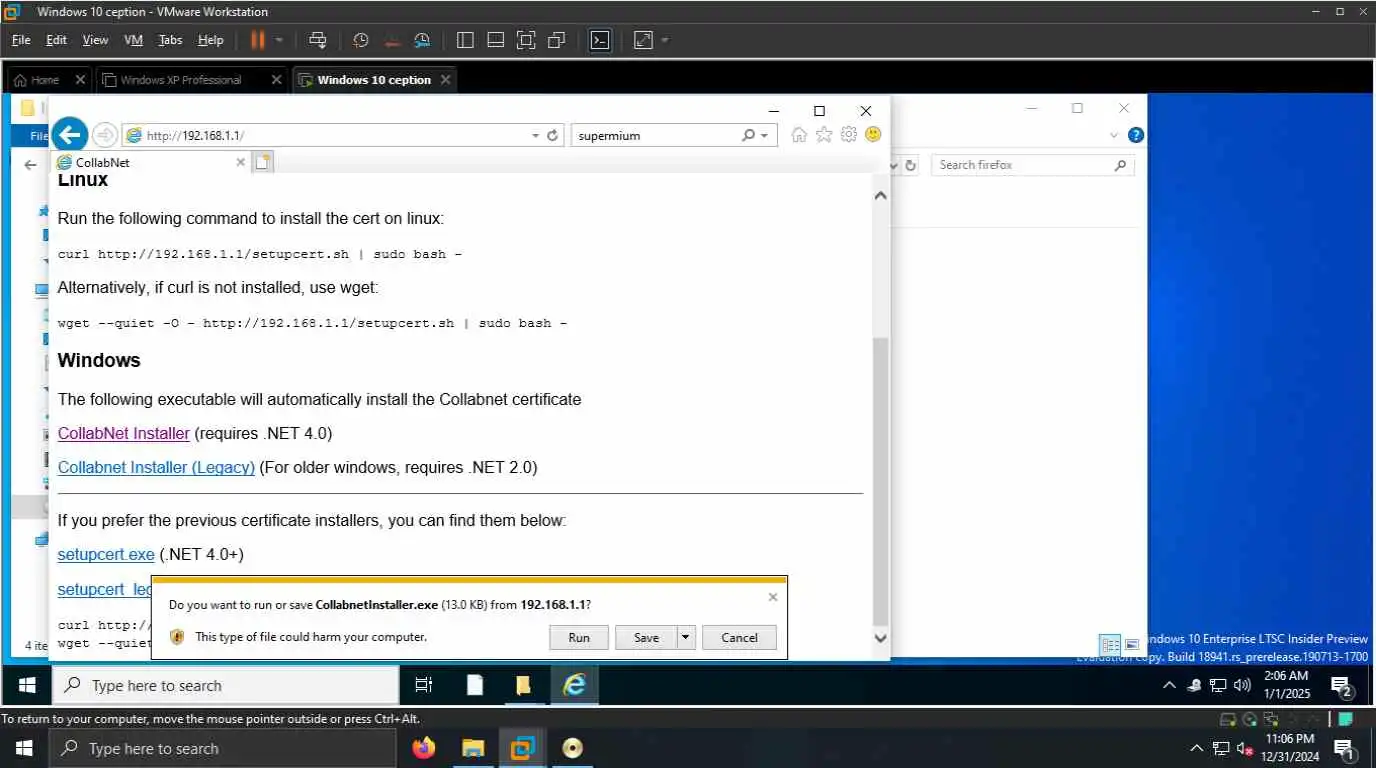Open Task View in the guest taskbar
The width and height of the screenshot is (1376, 768).
(423, 685)
